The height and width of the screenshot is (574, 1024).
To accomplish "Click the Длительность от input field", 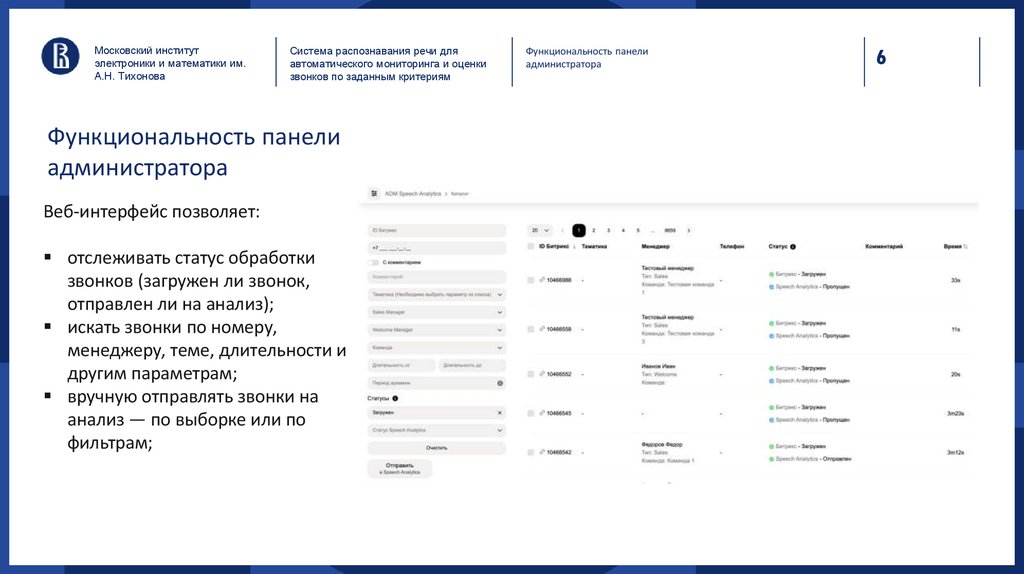I will click(401, 365).
